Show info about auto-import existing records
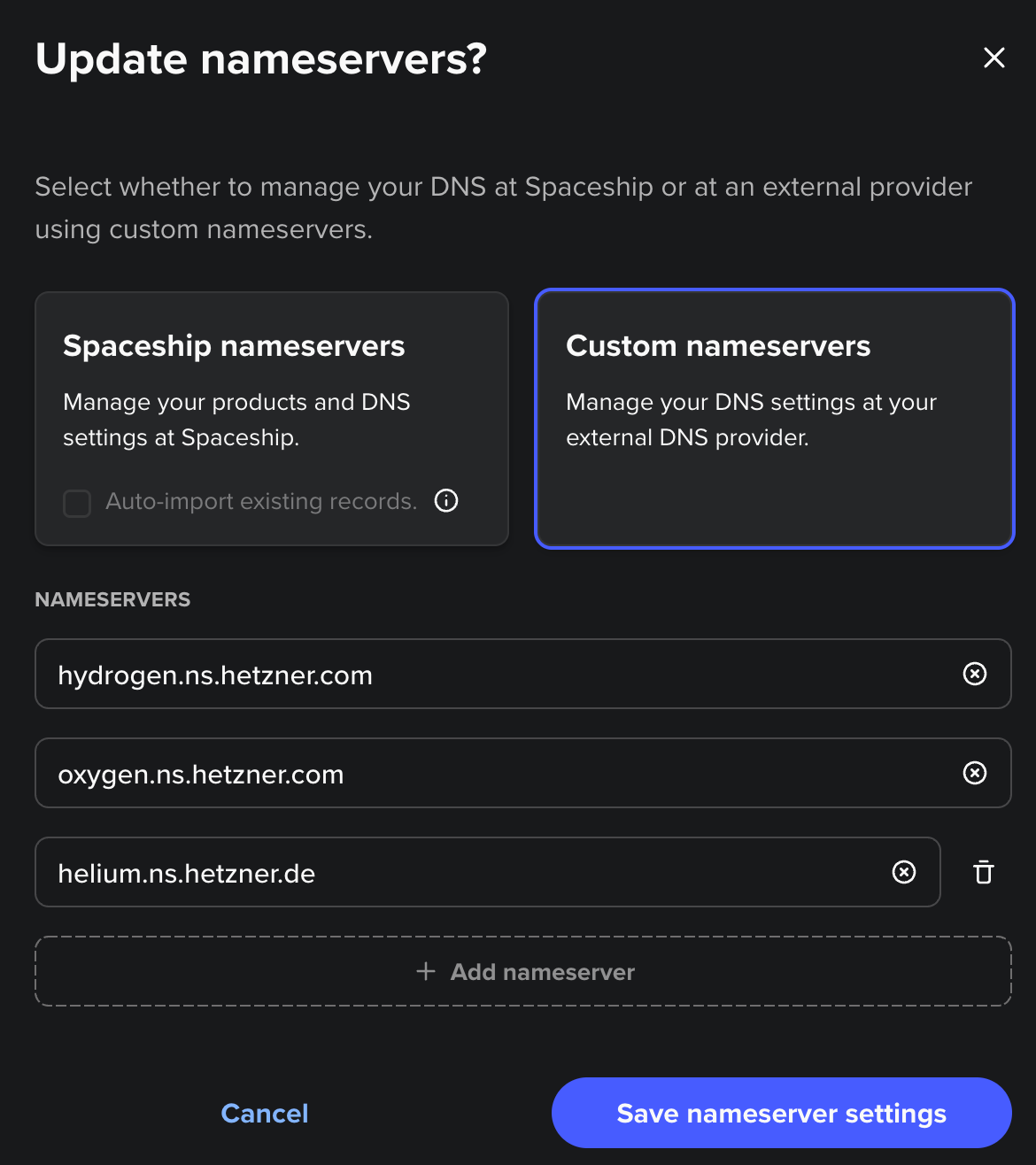Screen dimensions: 1036x1165 pyautogui.click(x=446, y=501)
